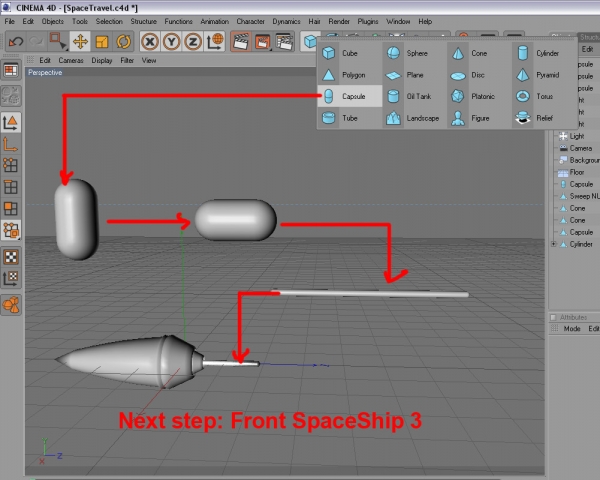Activate the Move tool
Viewport: 600px width, 480px height.
[80, 41]
